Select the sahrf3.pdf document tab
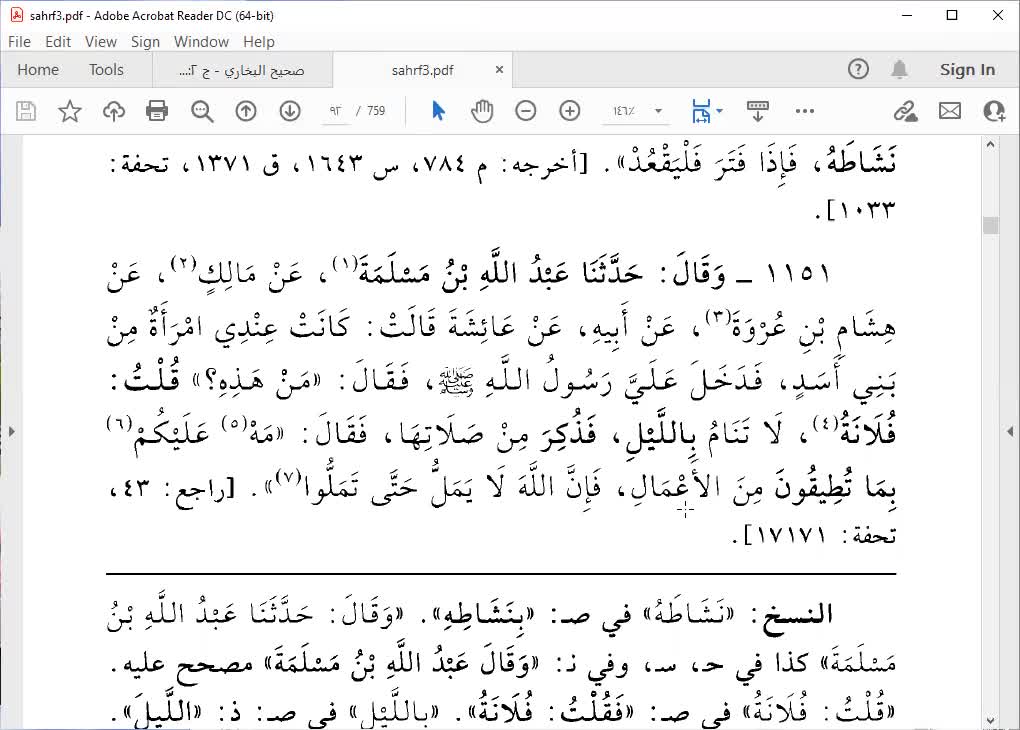 [x=422, y=70]
